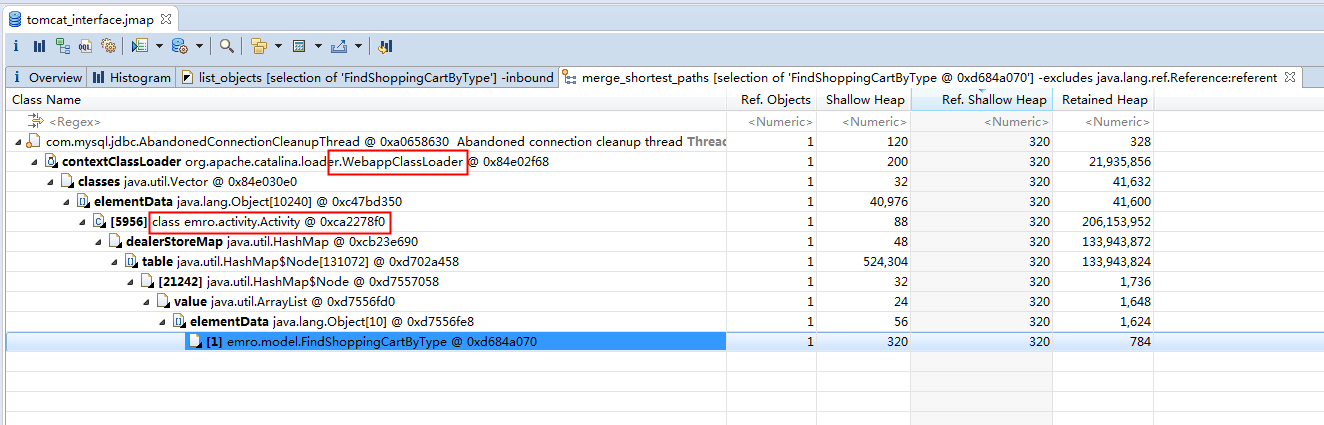Collapse the elementData Object[10] node
The height and width of the screenshot is (425, 1324).
(164, 322)
